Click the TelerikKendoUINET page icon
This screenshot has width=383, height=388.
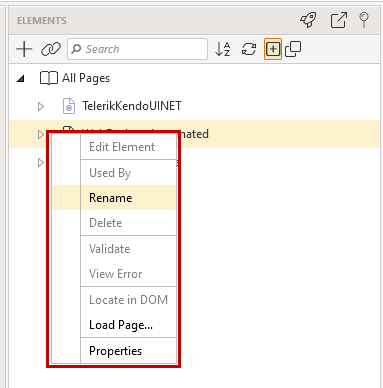pos(69,106)
